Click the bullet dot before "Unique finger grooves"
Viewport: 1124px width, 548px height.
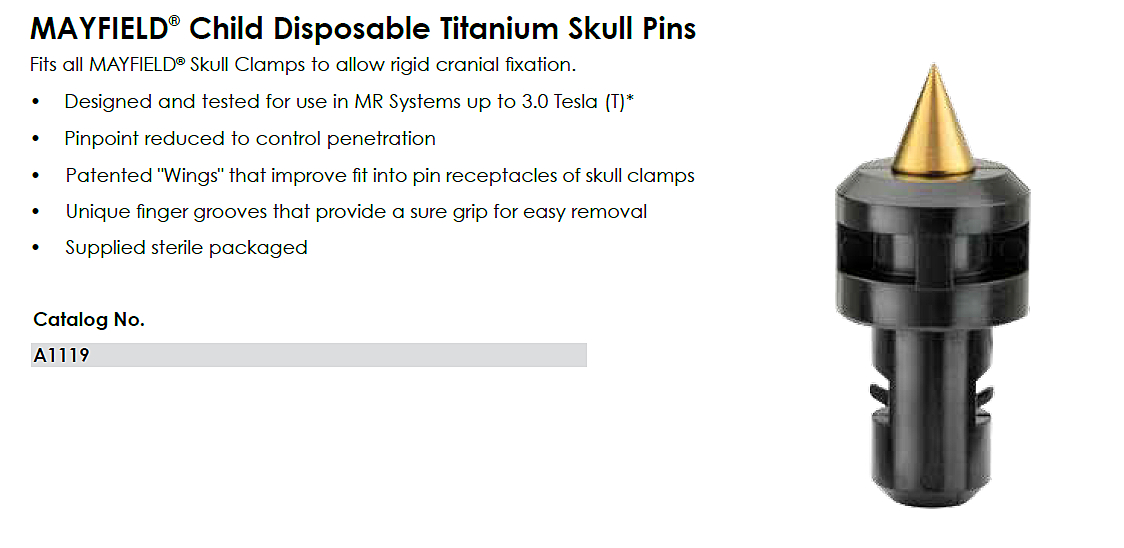point(37,212)
